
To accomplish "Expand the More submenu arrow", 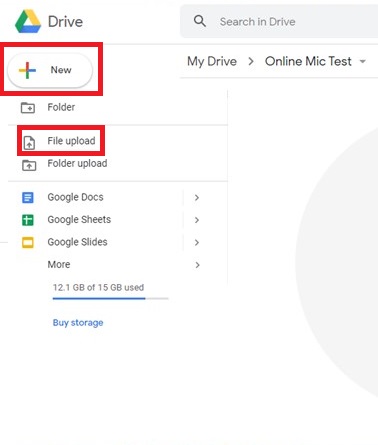I will coord(197,265).
